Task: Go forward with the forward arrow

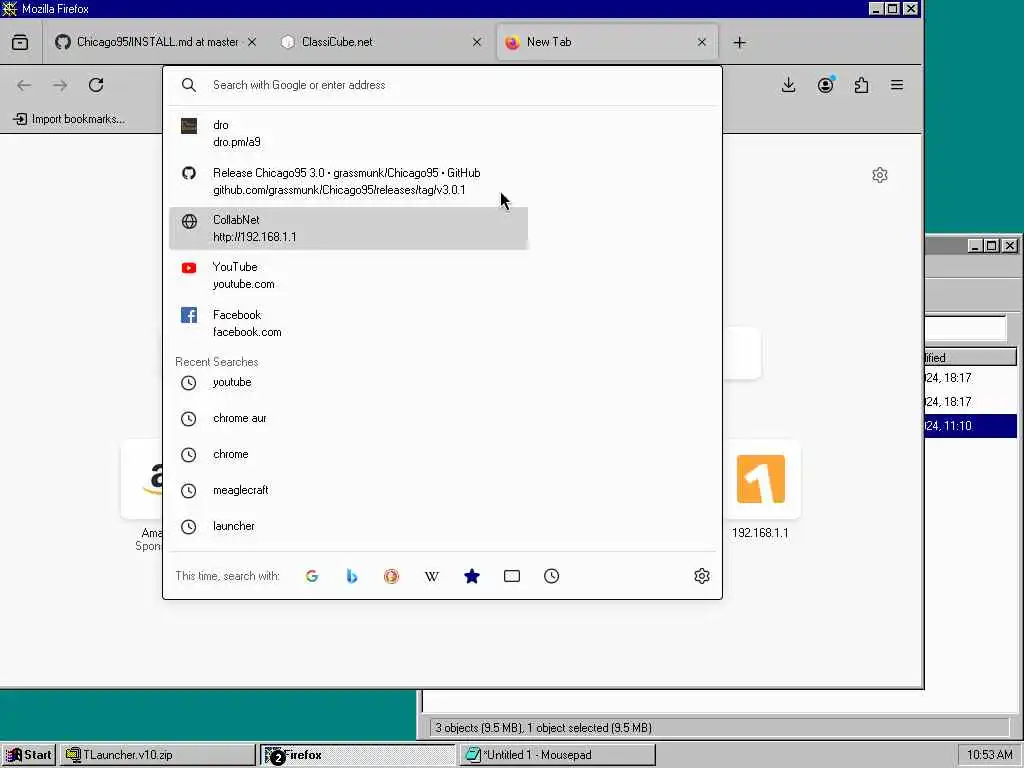Action: (x=60, y=85)
